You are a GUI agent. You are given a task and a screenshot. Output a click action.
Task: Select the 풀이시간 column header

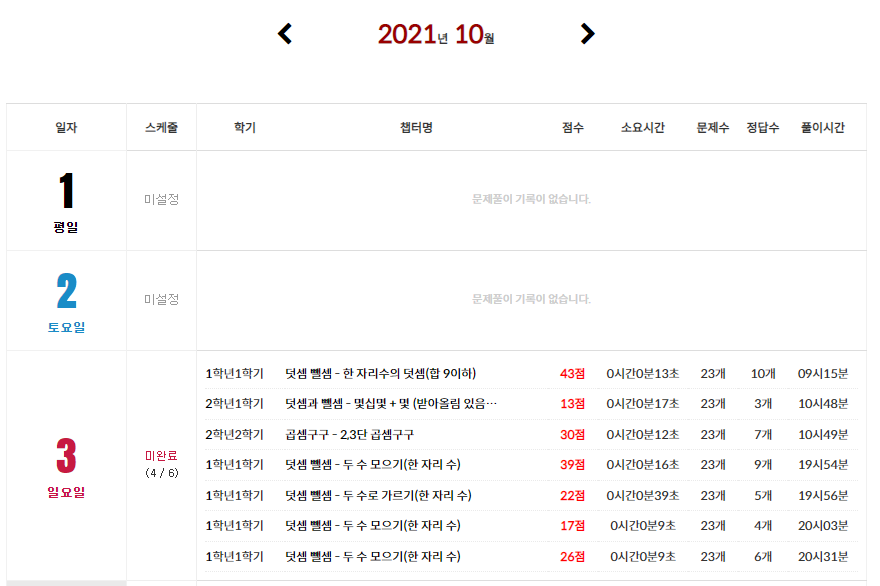(x=823, y=127)
